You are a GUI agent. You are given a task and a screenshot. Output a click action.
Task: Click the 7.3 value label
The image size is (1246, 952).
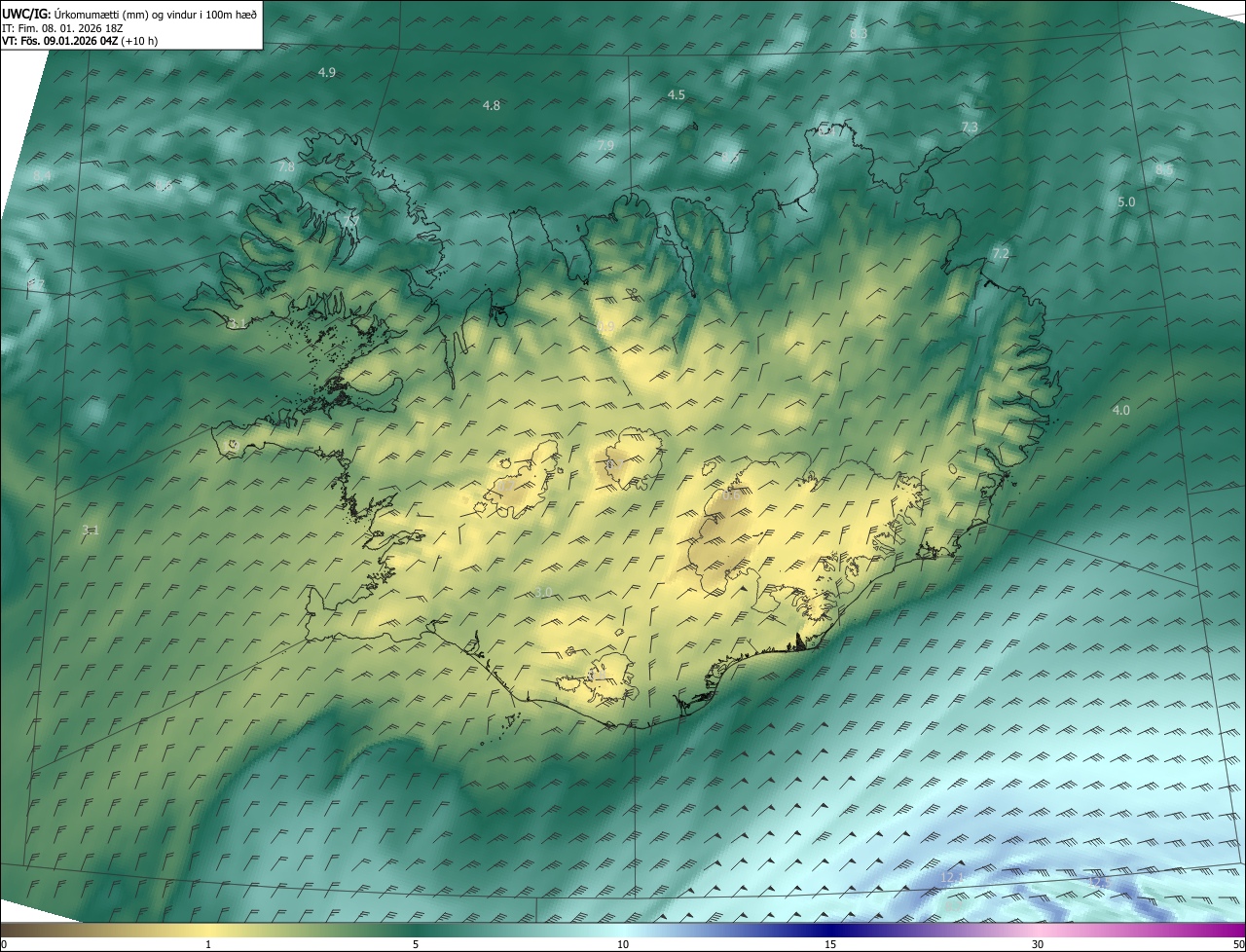(x=970, y=128)
